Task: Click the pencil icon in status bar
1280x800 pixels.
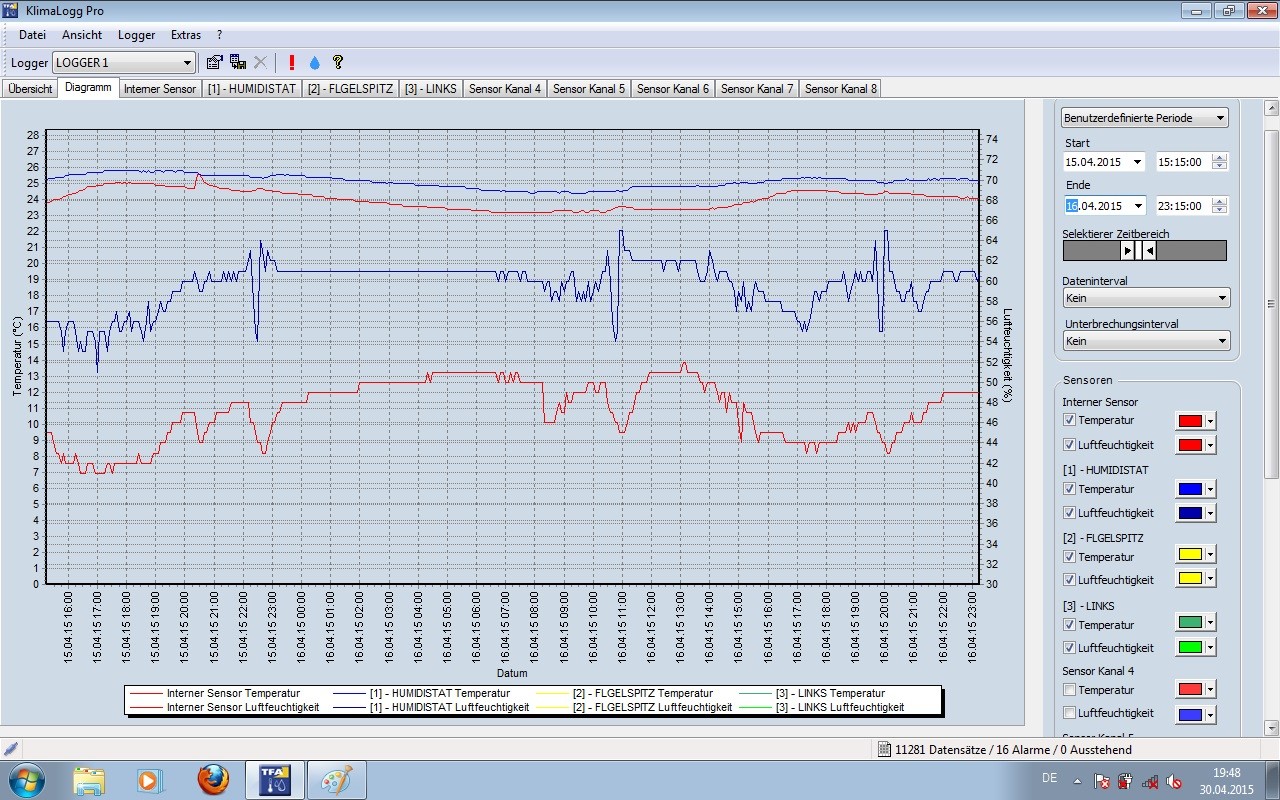Action: (x=11, y=748)
